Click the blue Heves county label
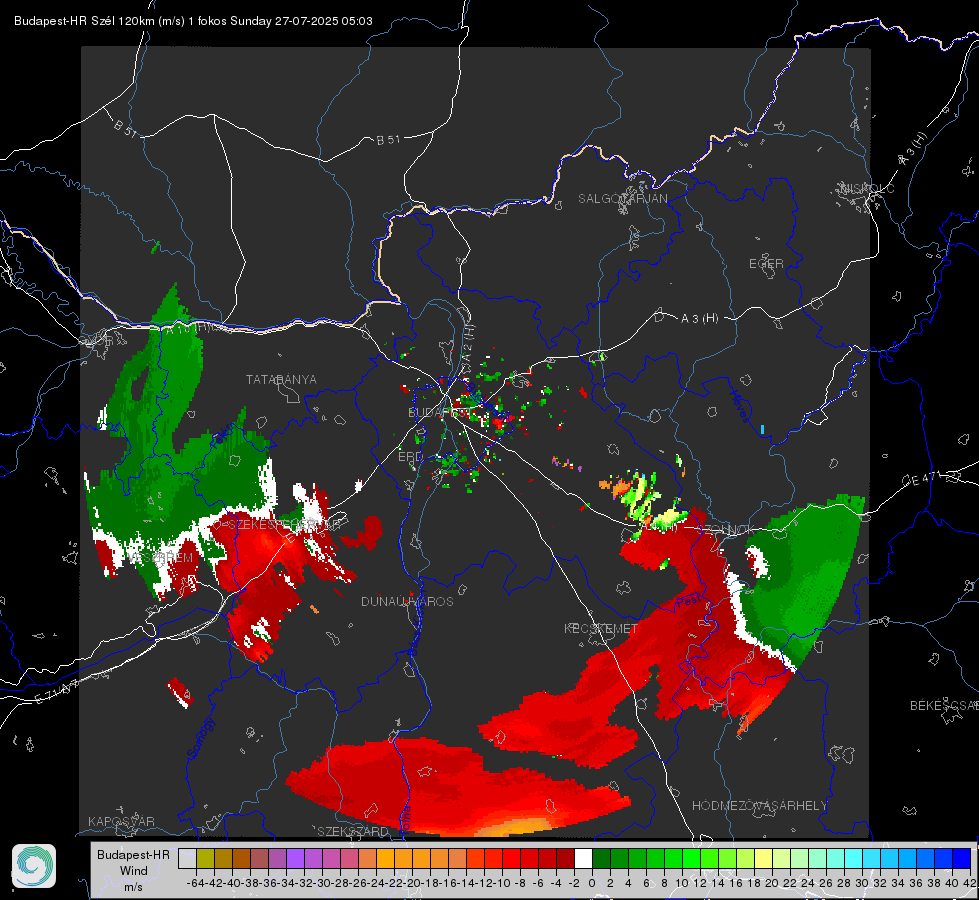979x900 pixels. tap(739, 406)
